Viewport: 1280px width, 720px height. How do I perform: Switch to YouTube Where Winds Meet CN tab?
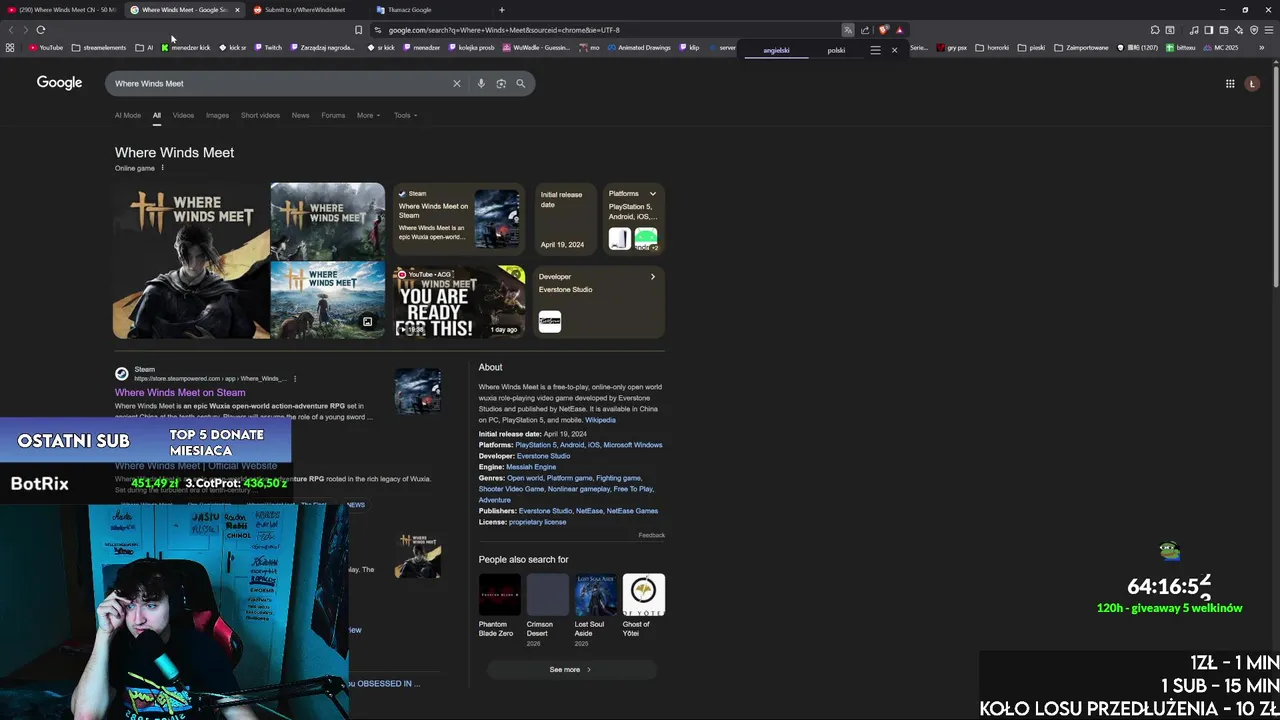point(60,10)
